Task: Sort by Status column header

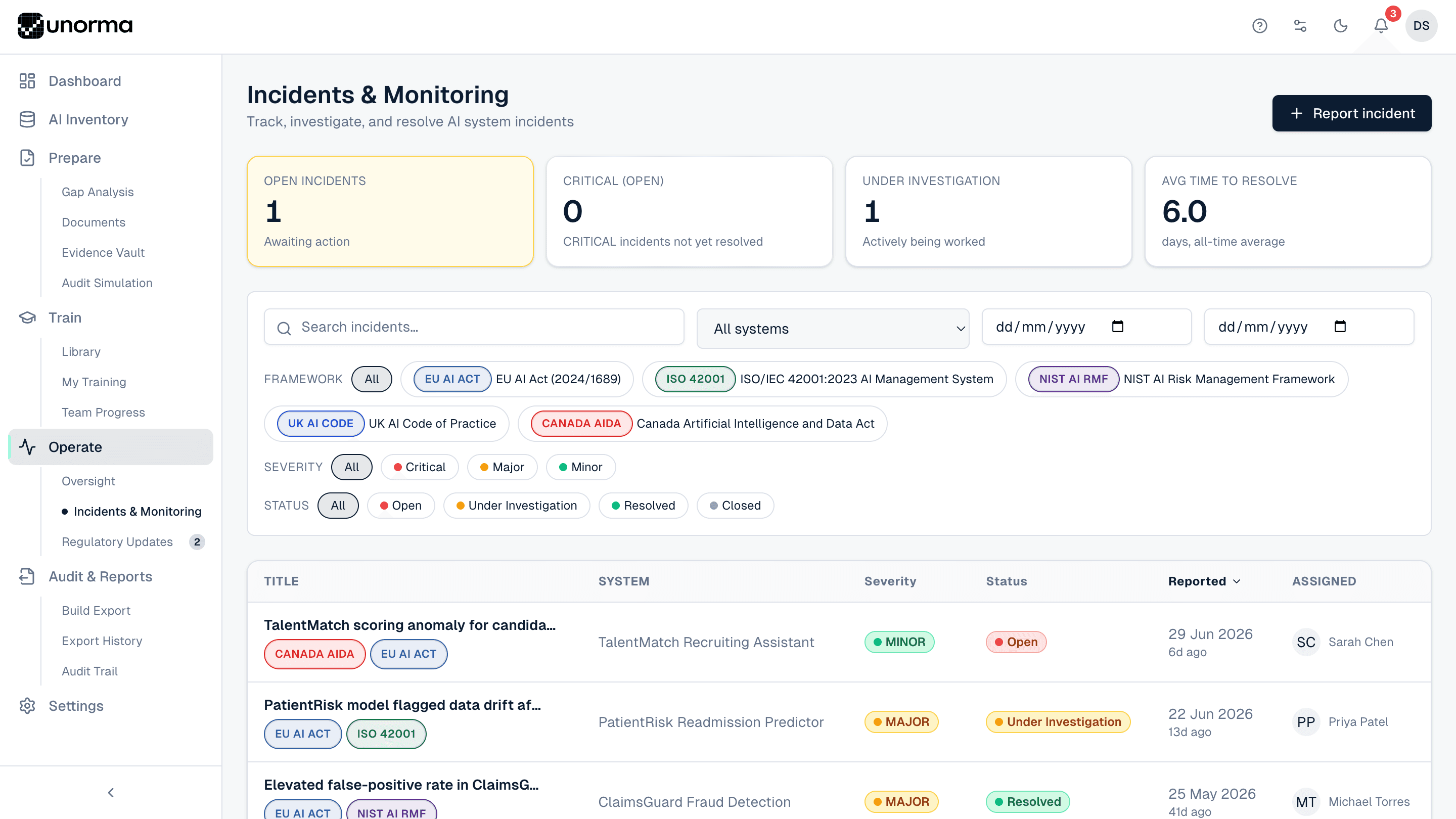Action: click(x=1006, y=581)
